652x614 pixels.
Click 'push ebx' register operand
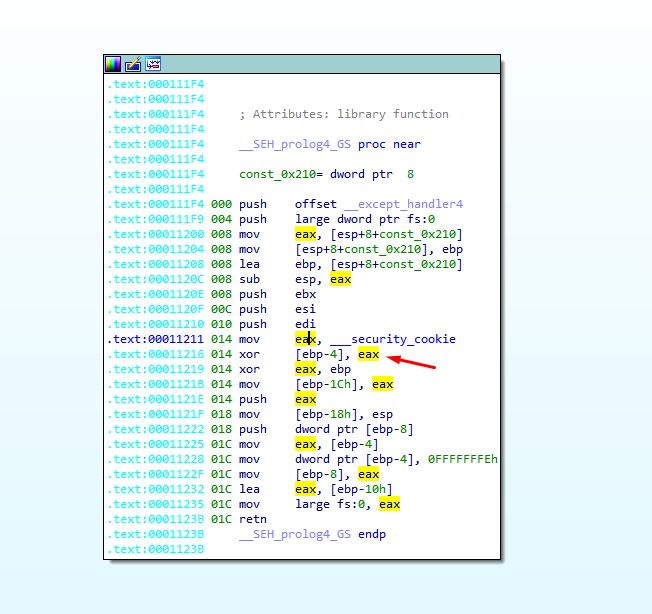pyautogui.click(x=306, y=294)
